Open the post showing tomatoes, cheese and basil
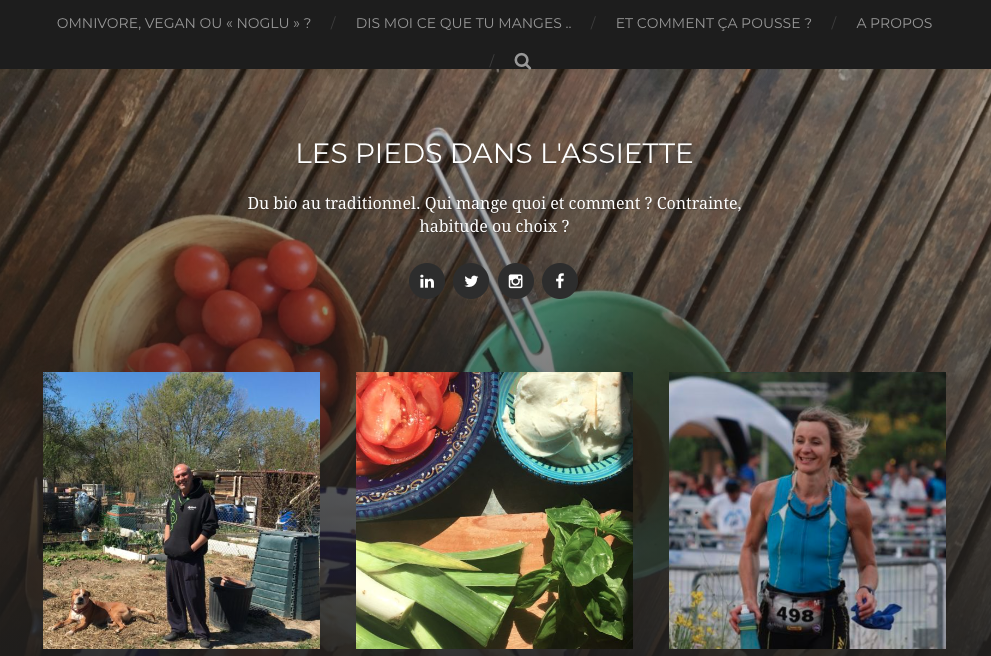Viewport: 991px width, 656px height. pos(494,511)
